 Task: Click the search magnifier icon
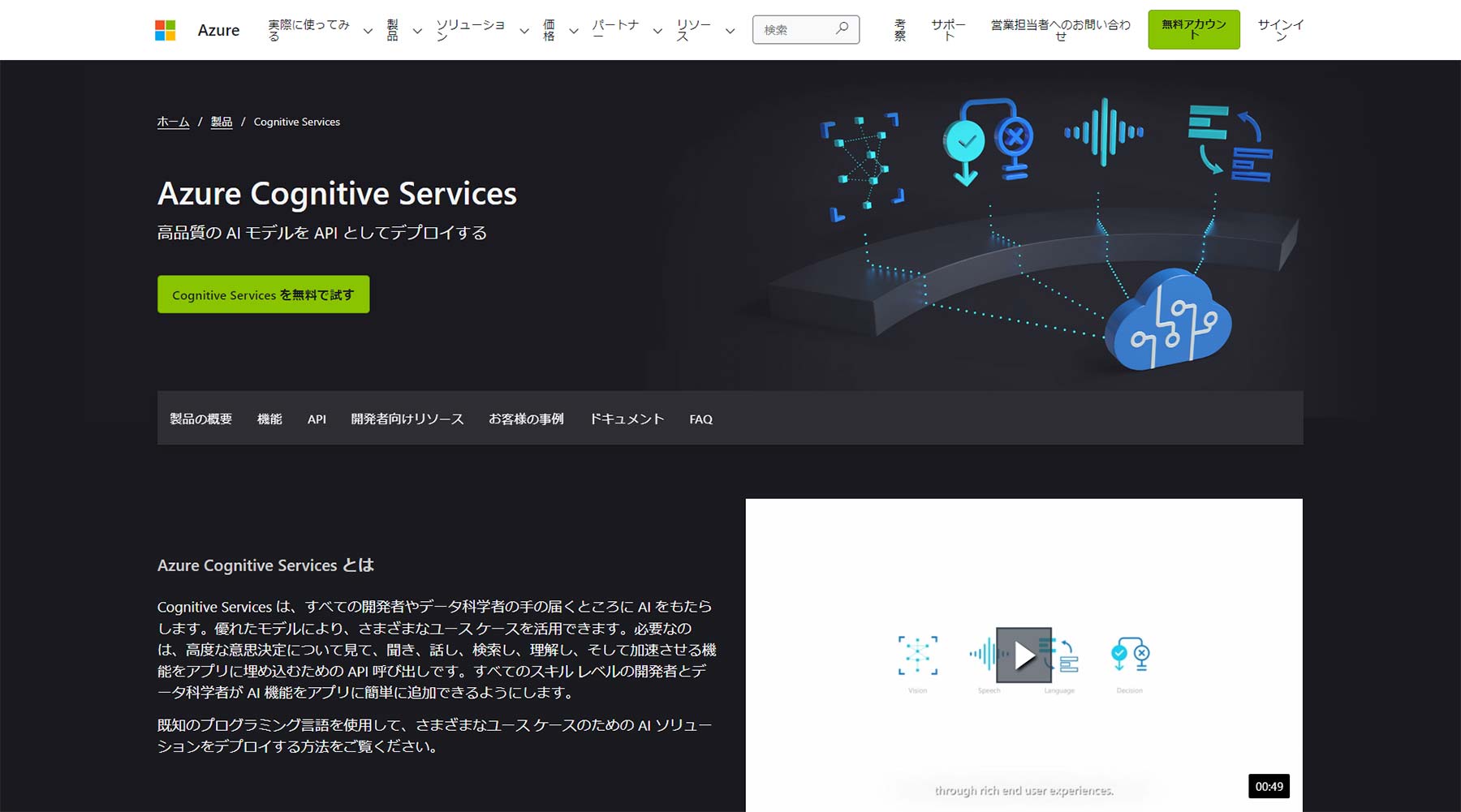coord(843,28)
